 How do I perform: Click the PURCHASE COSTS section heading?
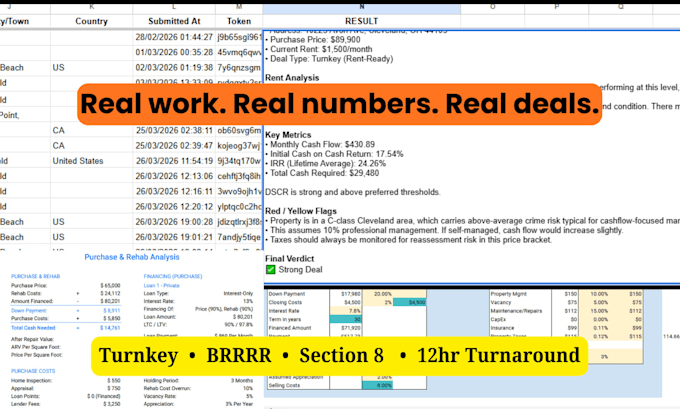[x=33, y=371]
